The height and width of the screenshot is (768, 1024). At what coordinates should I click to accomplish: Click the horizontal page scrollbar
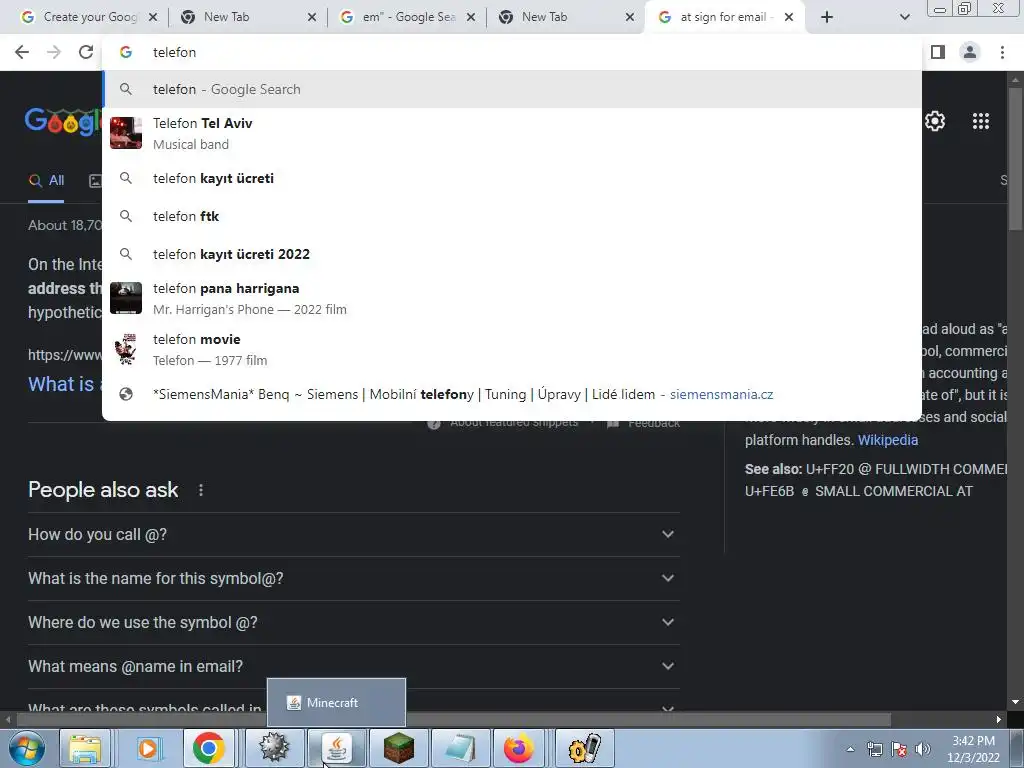453,720
